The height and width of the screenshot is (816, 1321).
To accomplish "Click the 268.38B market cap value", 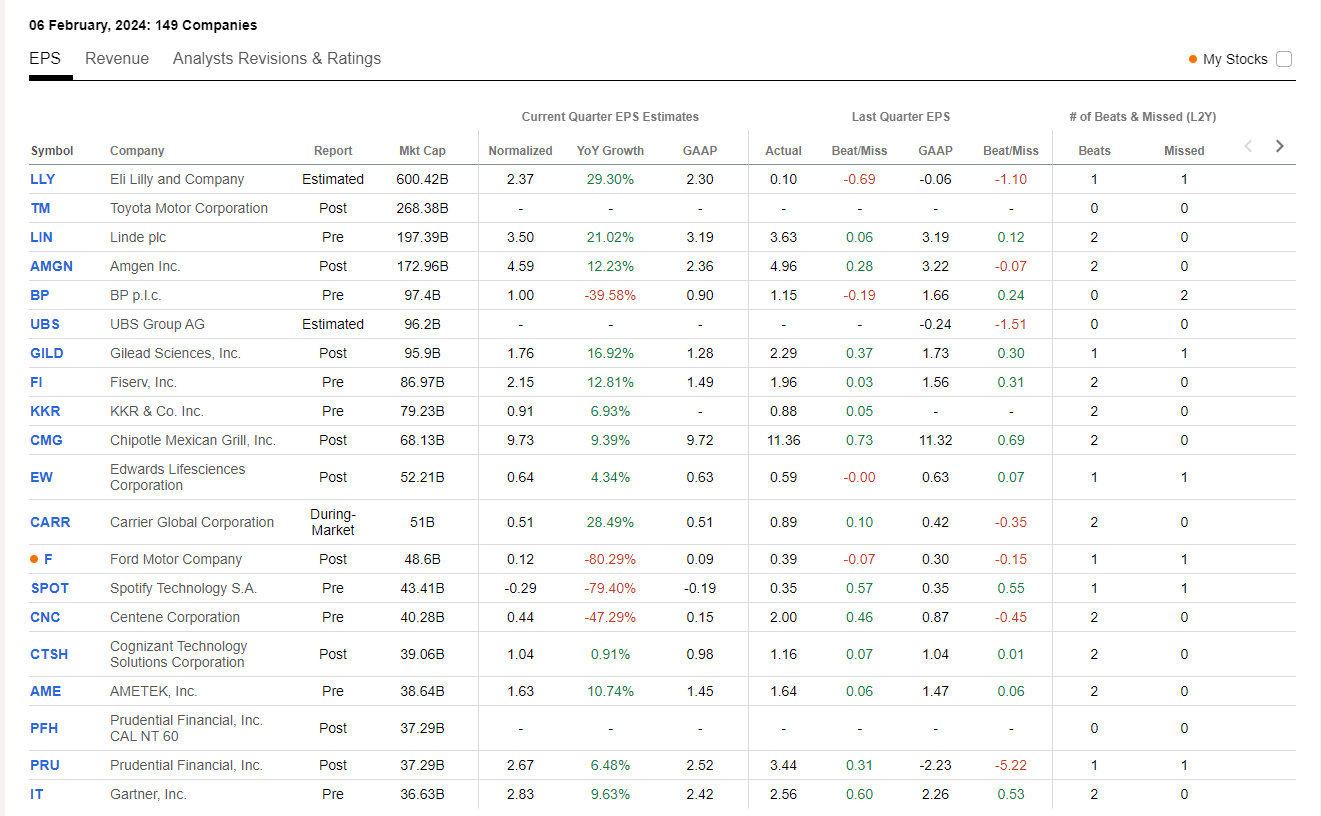I will tap(422, 208).
